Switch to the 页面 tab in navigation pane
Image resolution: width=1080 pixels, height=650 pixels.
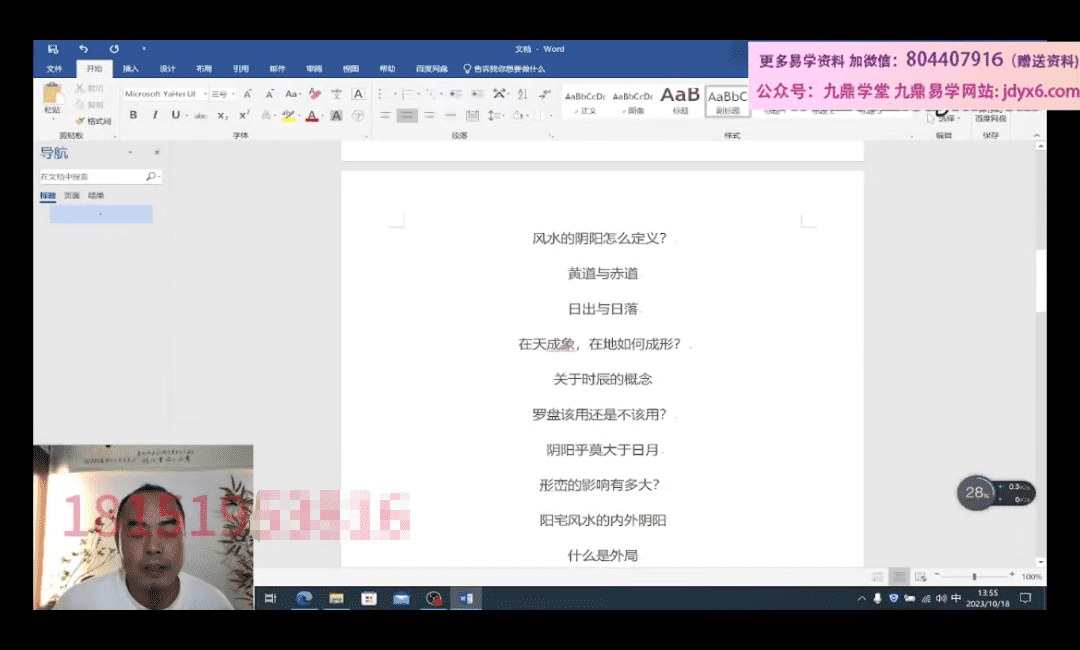click(x=72, y=196)
